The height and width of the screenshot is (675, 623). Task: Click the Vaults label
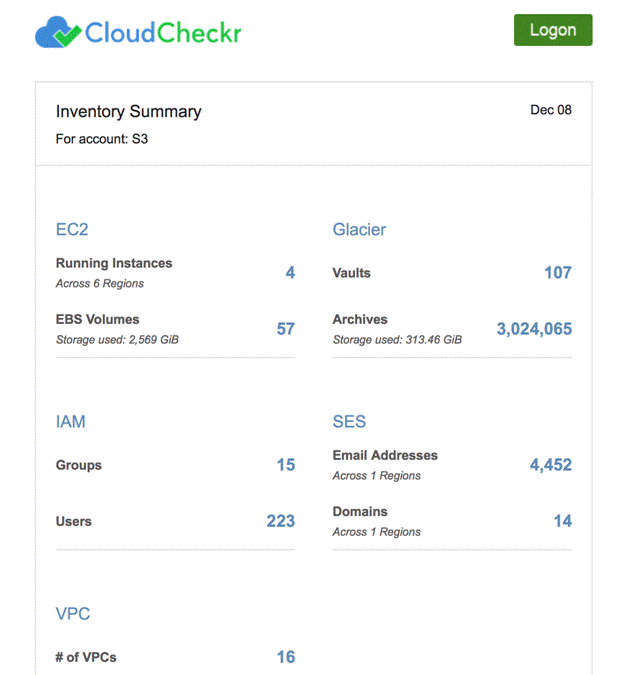click(351, 273)
